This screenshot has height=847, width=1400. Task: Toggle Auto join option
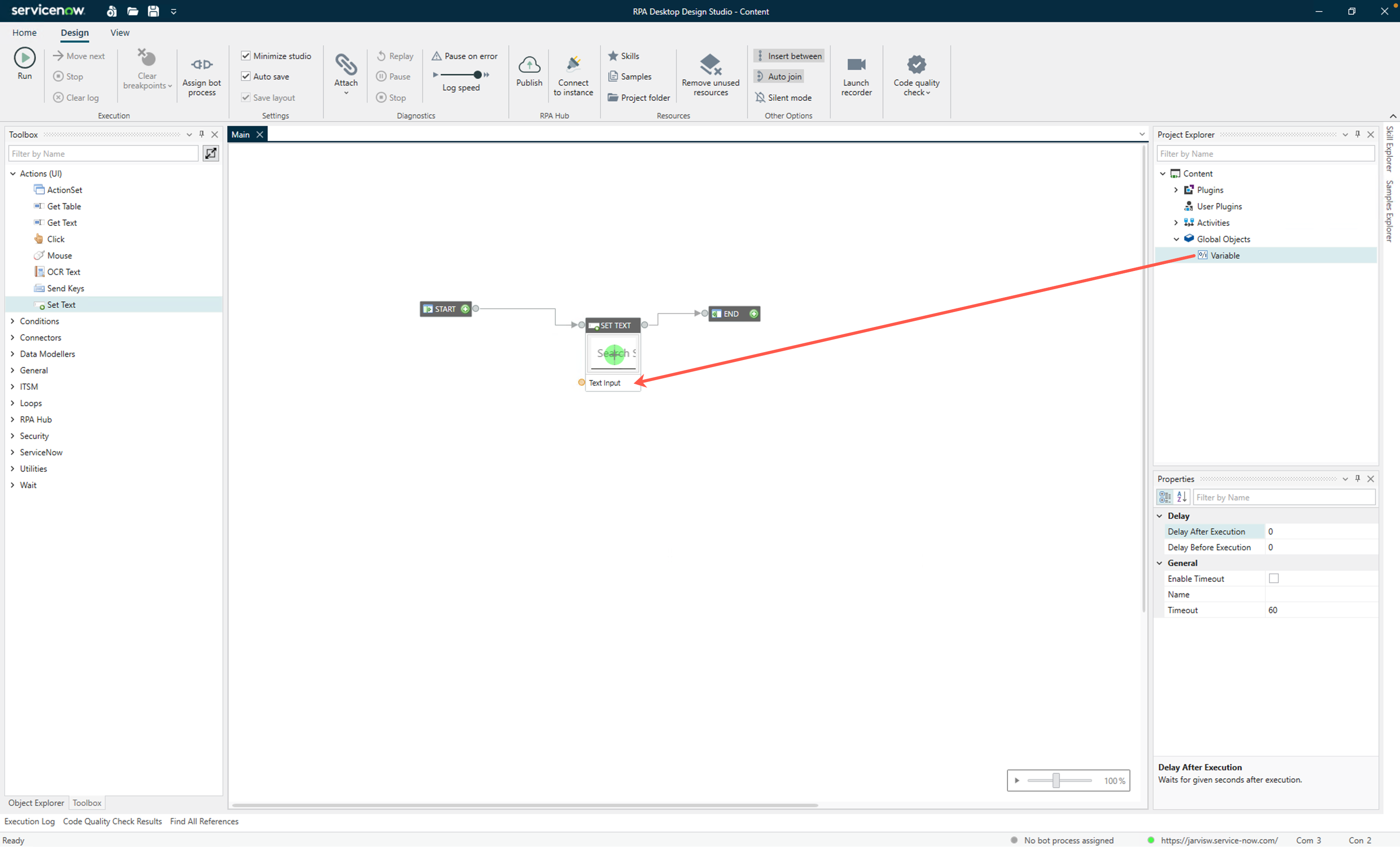point(778,76)
